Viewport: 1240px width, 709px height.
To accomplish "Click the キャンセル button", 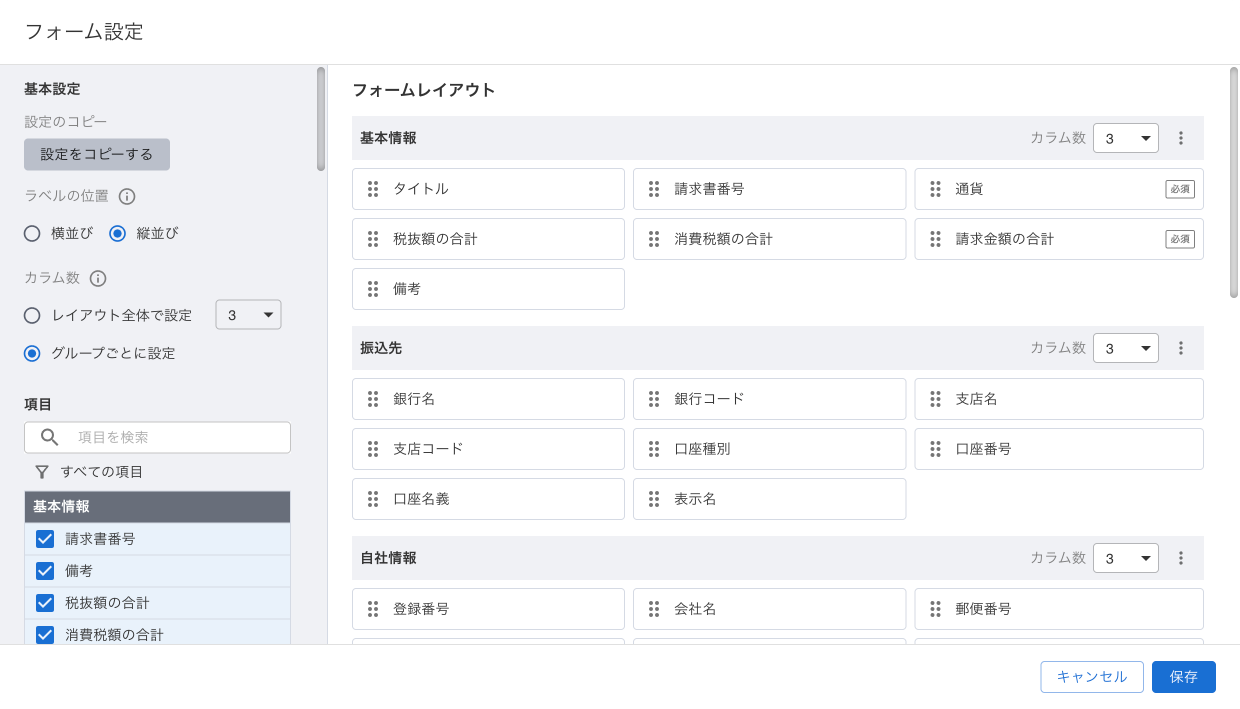I will 1091,677.
